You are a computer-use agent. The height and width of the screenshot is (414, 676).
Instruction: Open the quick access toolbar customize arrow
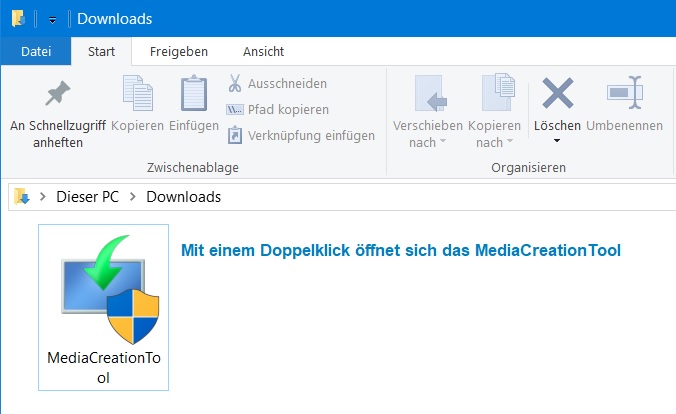[x=52, y=19]
